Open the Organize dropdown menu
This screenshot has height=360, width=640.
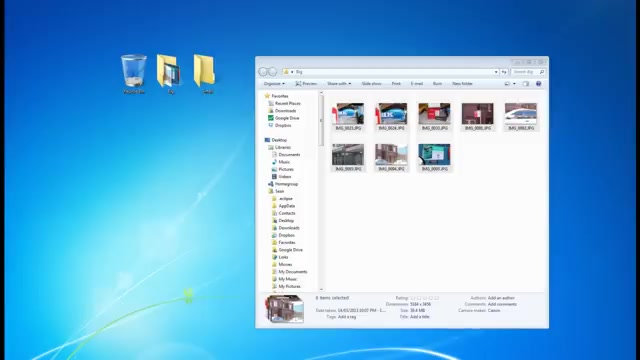coord(274,84)
